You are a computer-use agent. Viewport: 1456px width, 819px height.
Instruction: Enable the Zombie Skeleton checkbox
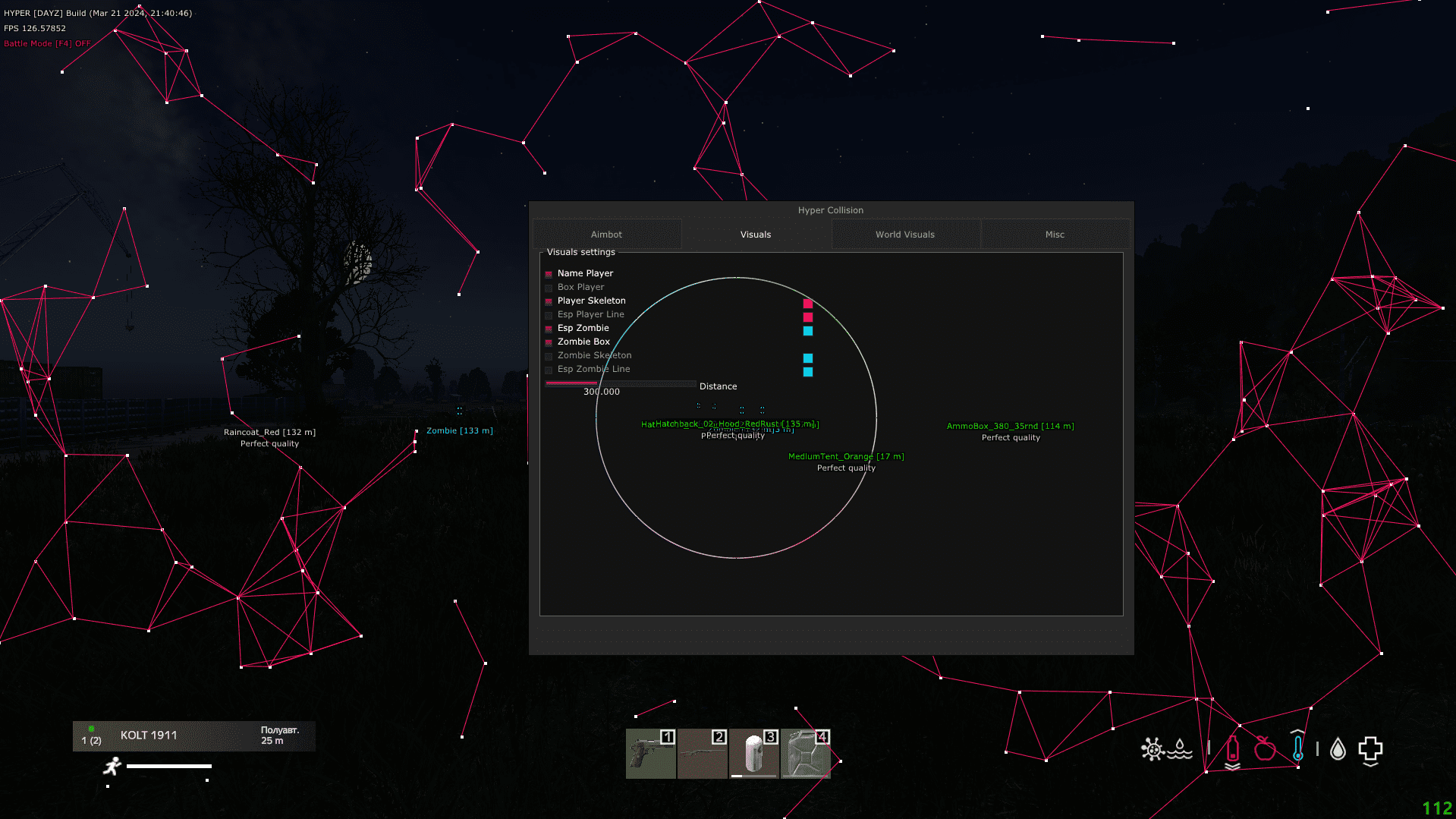pos(549,356)
